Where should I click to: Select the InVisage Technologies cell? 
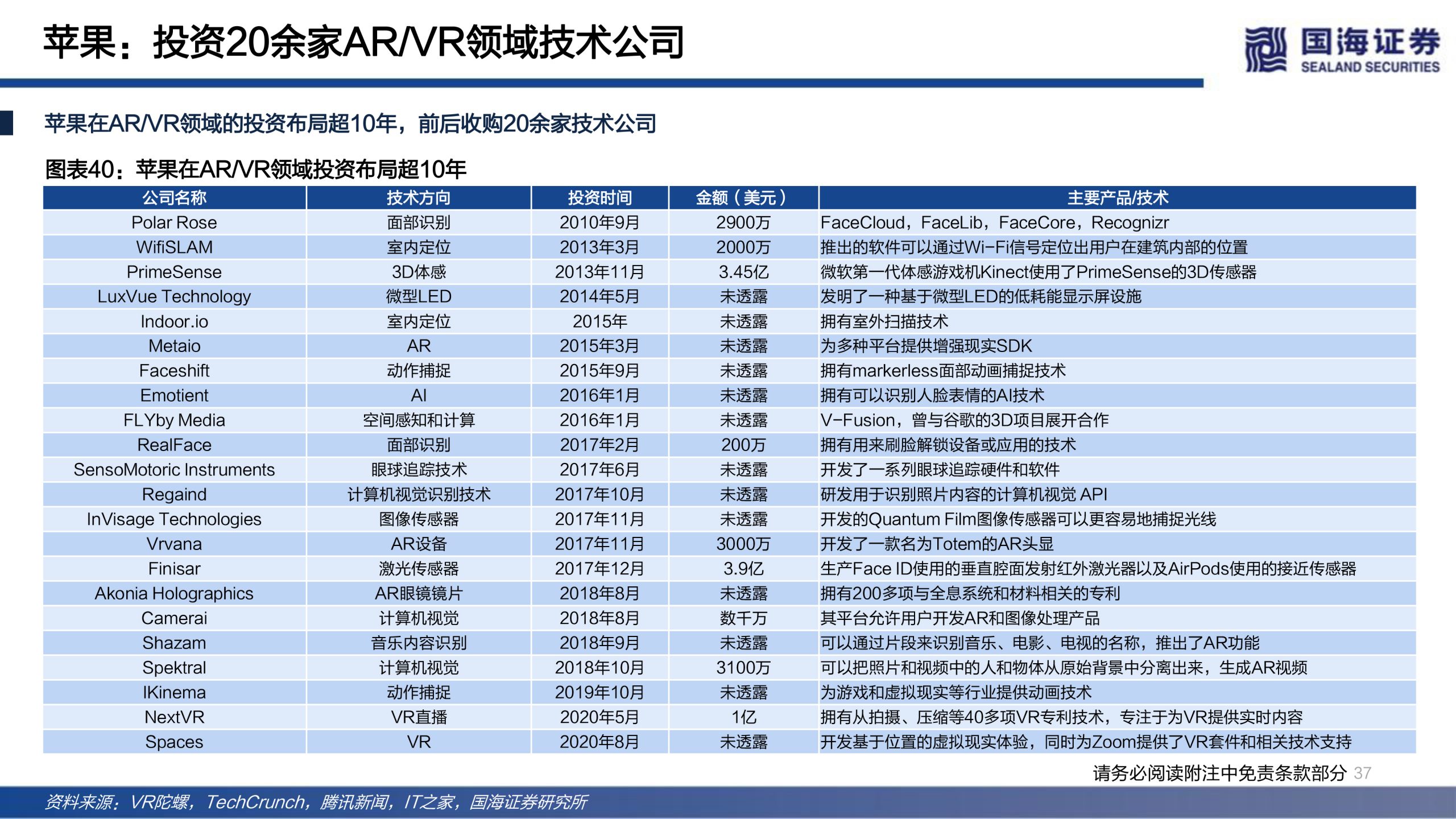click(x=174, y=519)
